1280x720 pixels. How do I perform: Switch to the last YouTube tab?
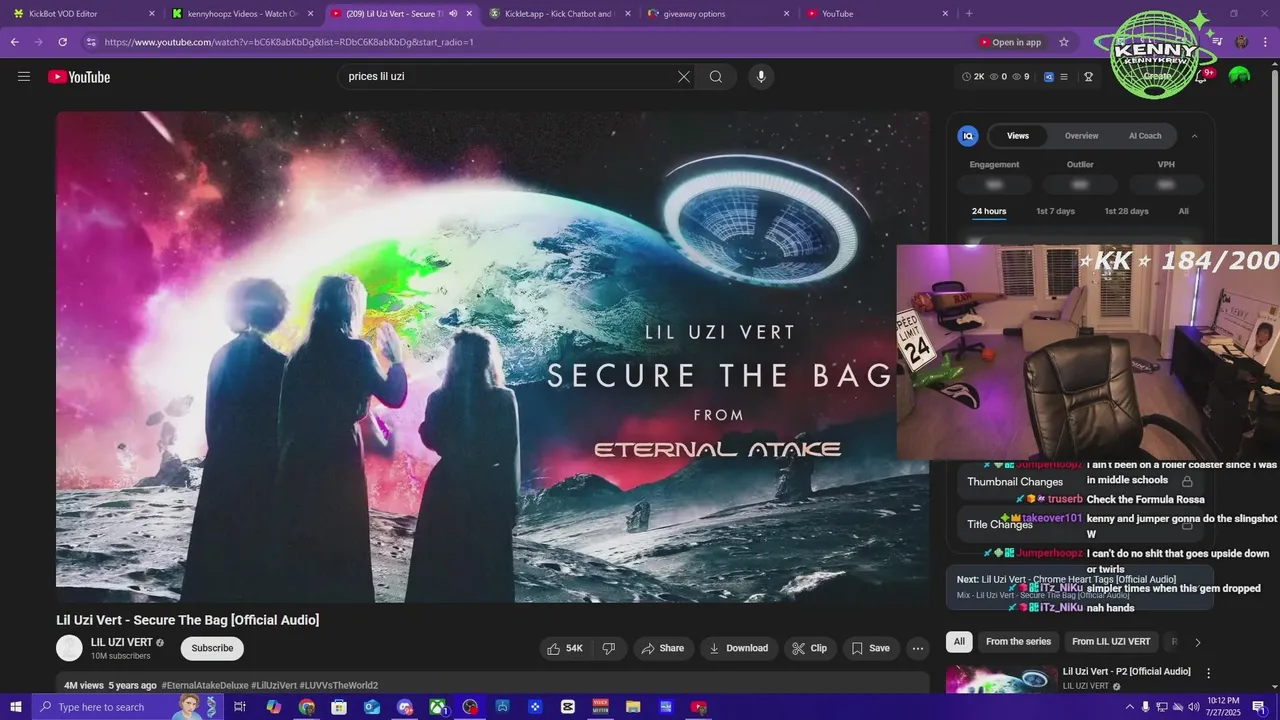pyautogui.click(x=876, y=13)
